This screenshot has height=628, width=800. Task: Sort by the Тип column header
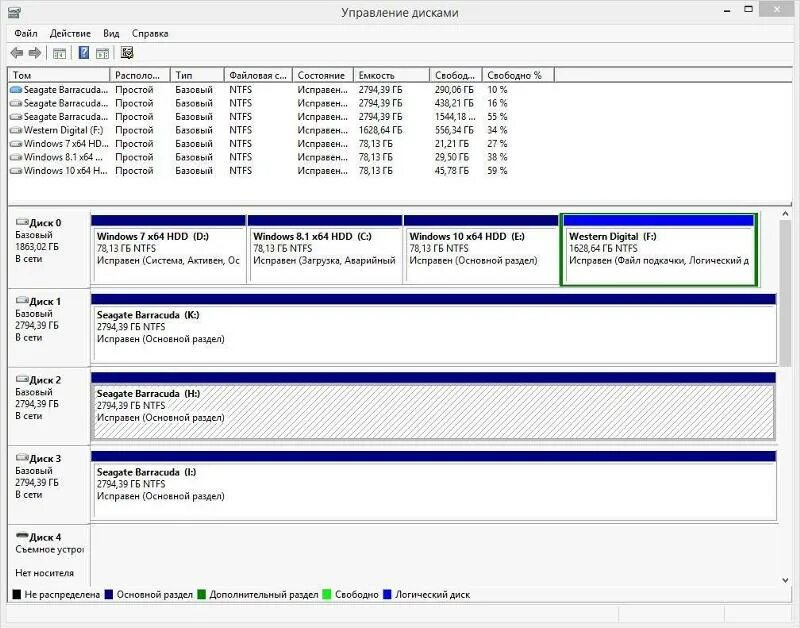[x=197, y=75]
